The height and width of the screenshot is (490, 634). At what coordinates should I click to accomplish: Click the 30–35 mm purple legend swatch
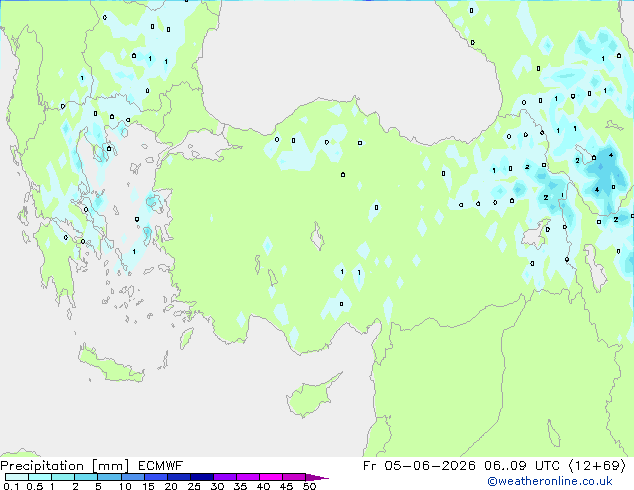point(225,477)
